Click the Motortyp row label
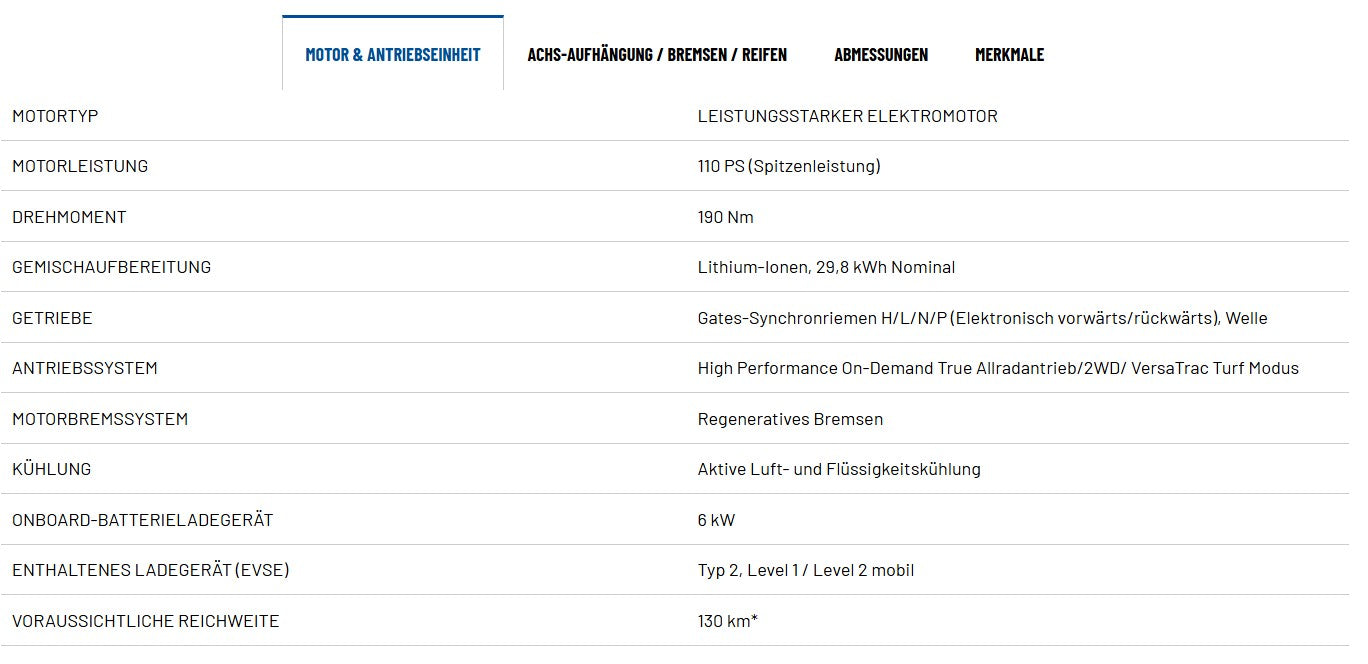This screenshot has height=664, width=1368. tap(55, 116)
